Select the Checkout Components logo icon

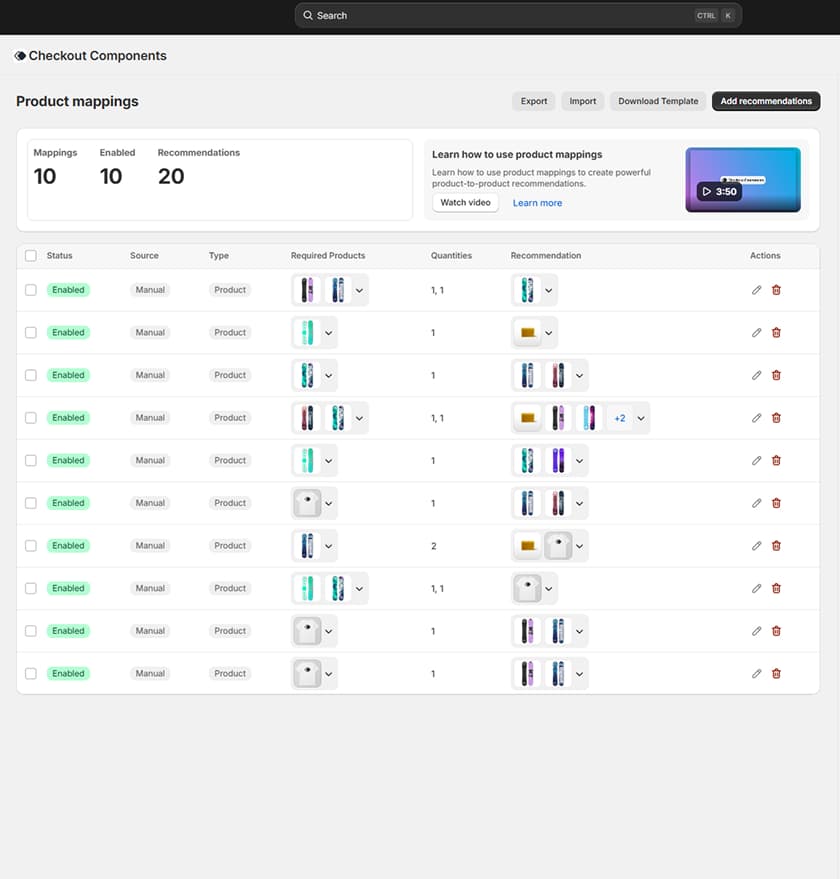click(x=19, y=55)
